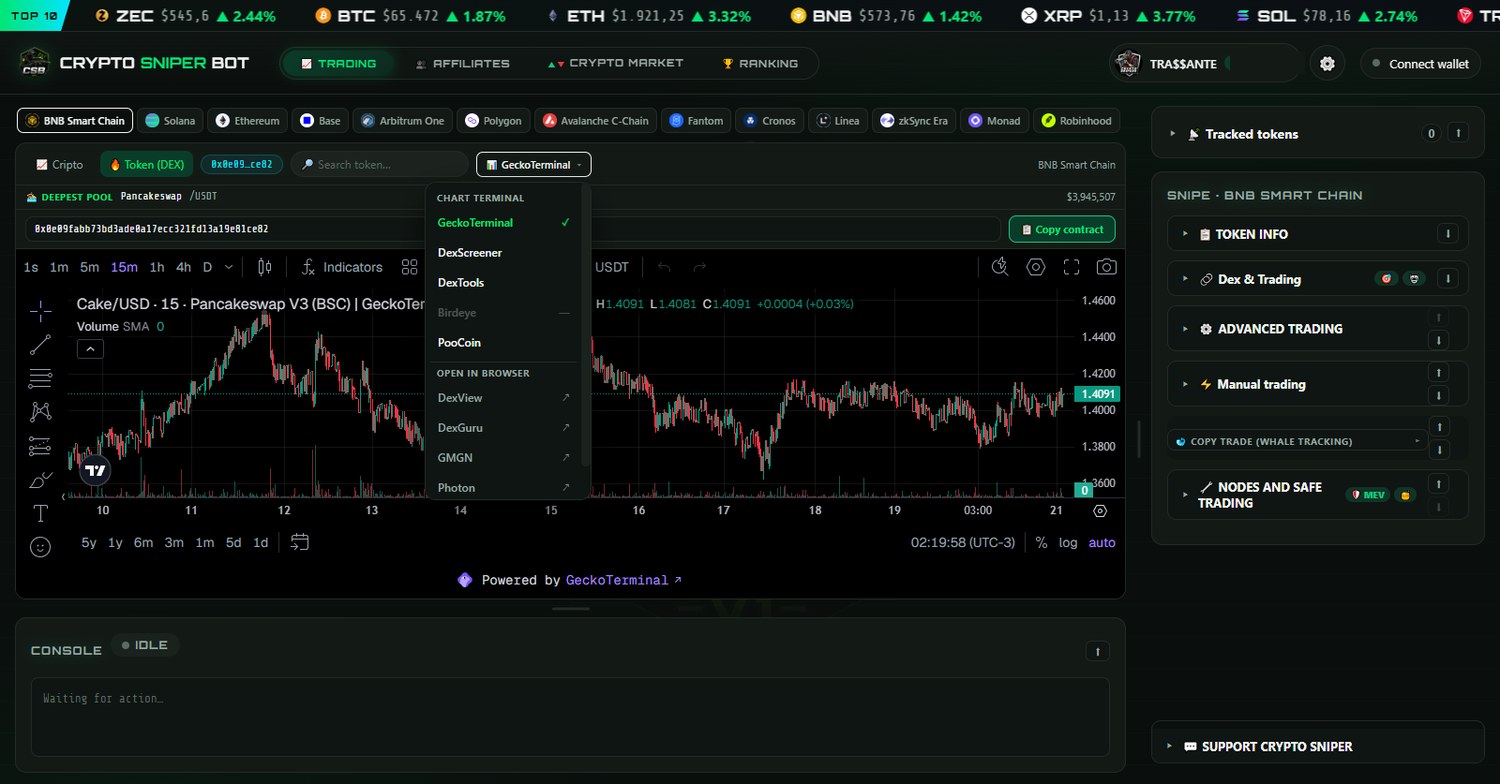Image resolution: width=1500 pixels, height=784 pixels.
Task: Collapse console with arrow button
Action: [1097, 651]
